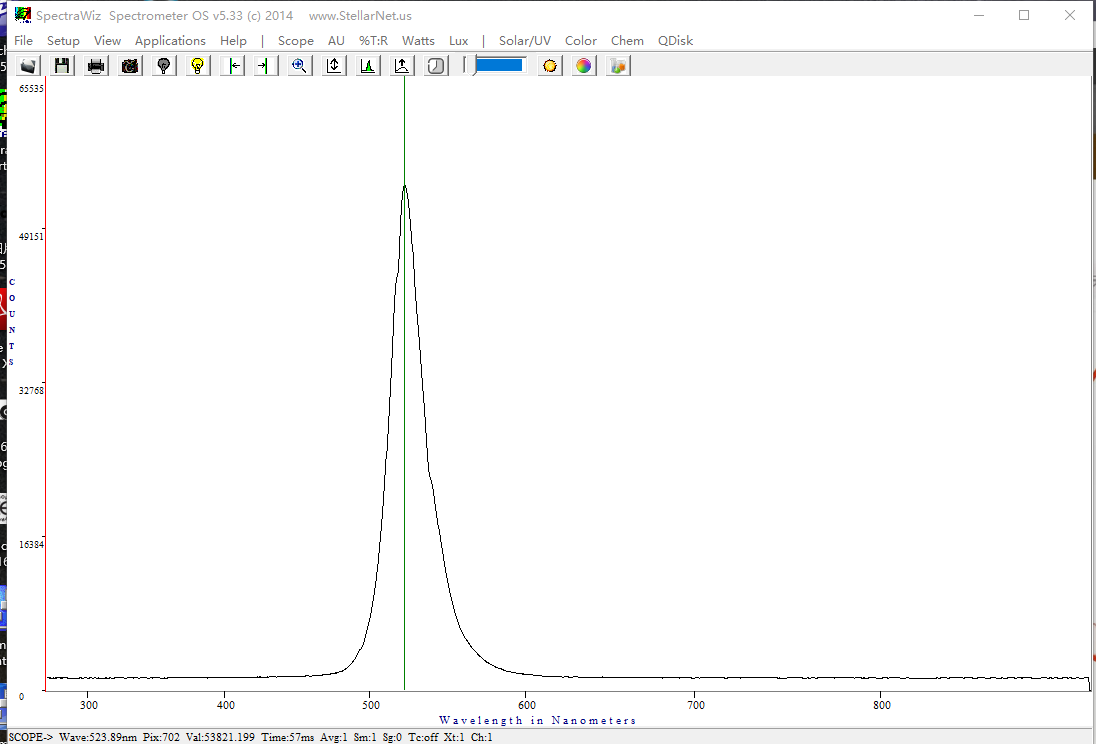Click the spectrum peaks icon
The image size is (1096, 744).
pyautogui.click(x=368, y=66)
